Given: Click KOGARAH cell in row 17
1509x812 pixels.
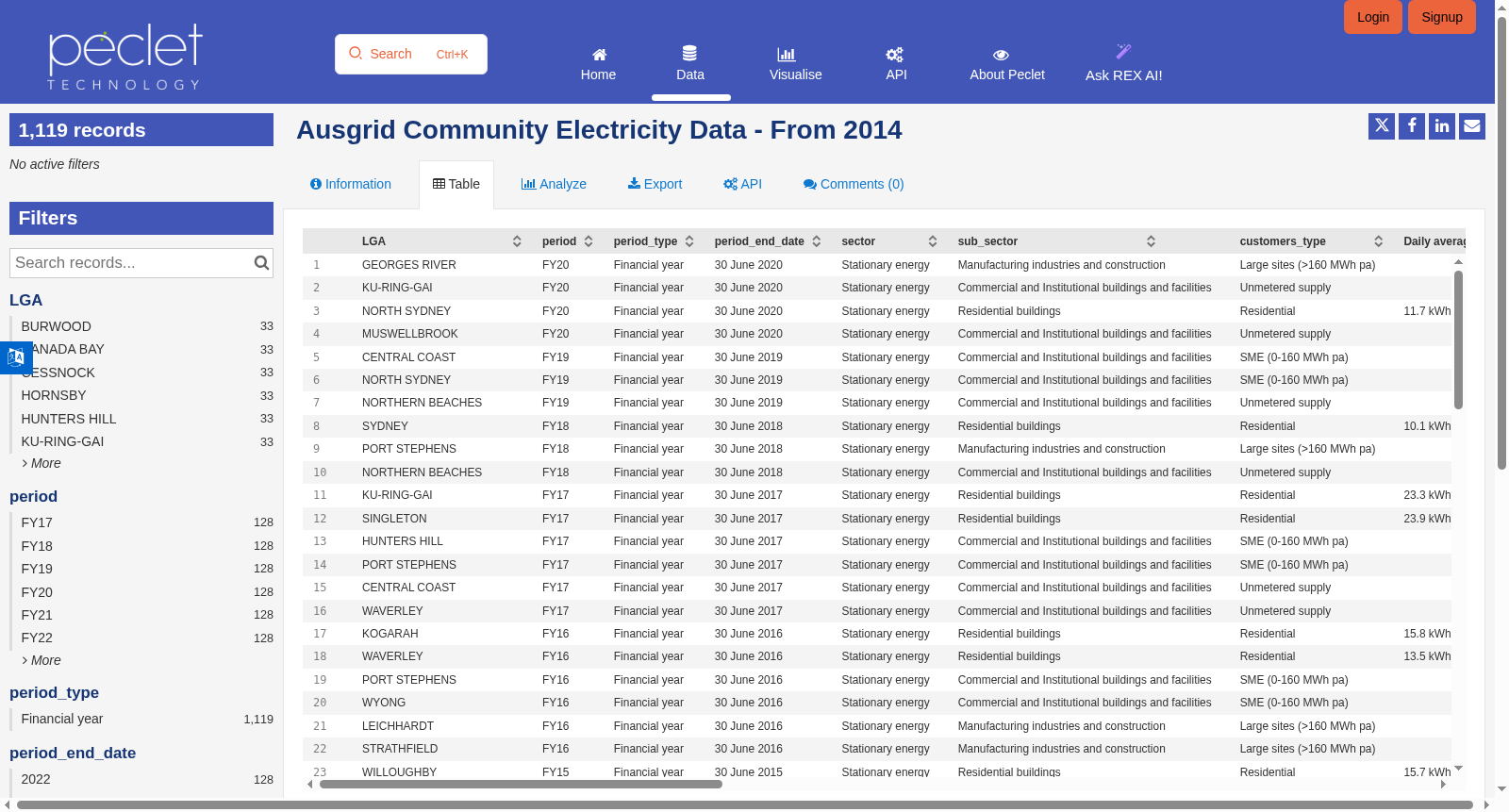Looking at the screenshot, I should [x=390, y=634].
